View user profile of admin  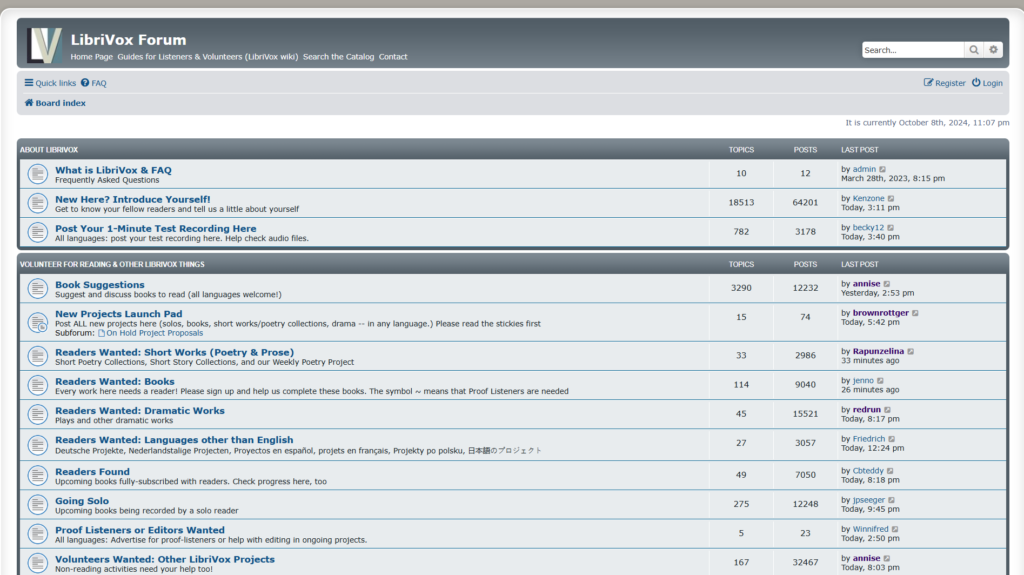[x=864, y=169]
